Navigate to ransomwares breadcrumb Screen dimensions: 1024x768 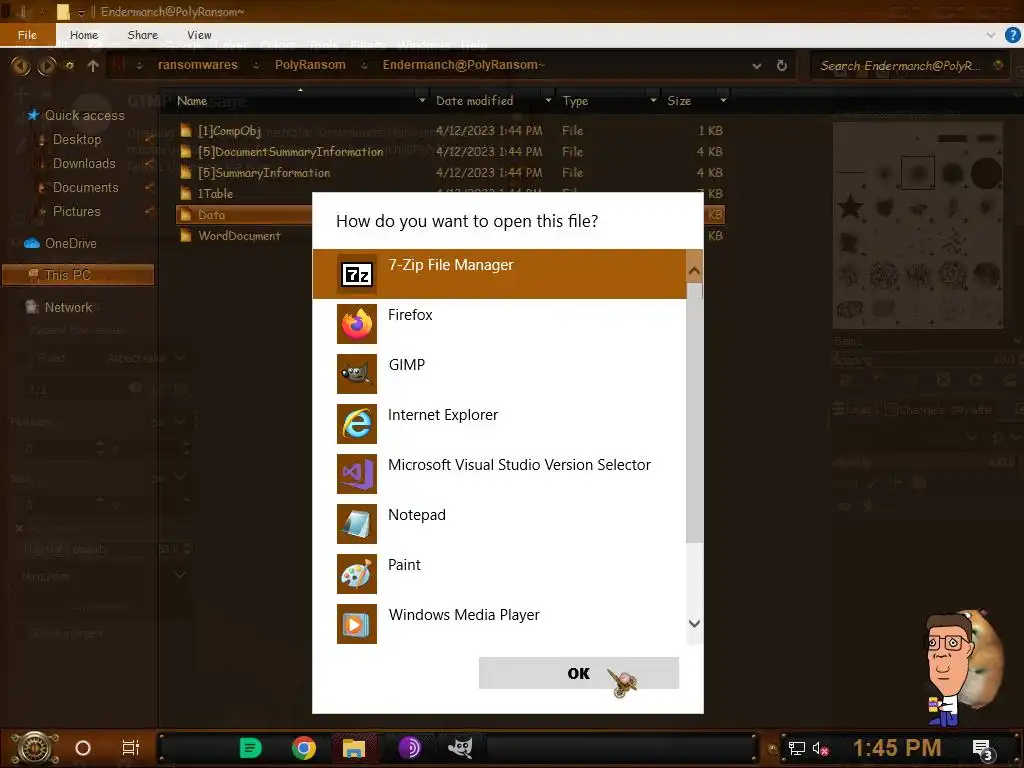(198, 65)
